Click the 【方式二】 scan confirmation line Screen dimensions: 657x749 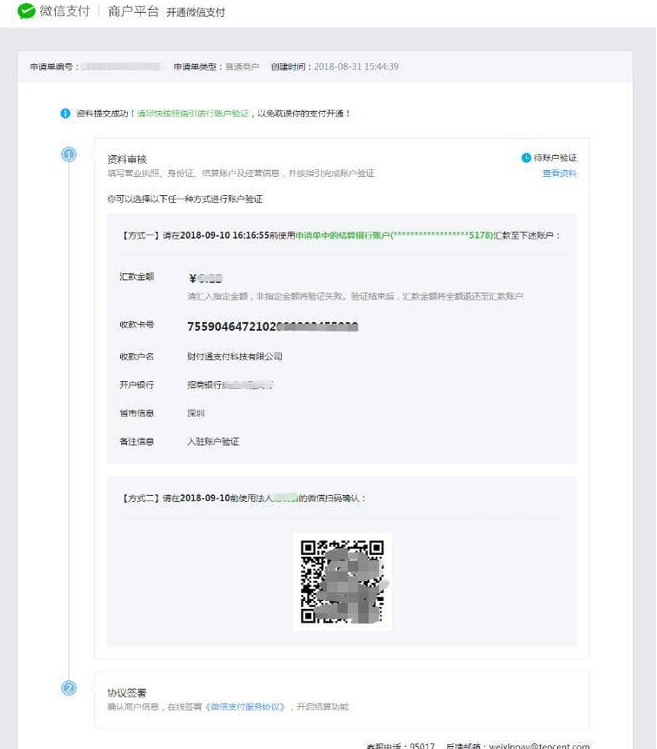point(244,498)
